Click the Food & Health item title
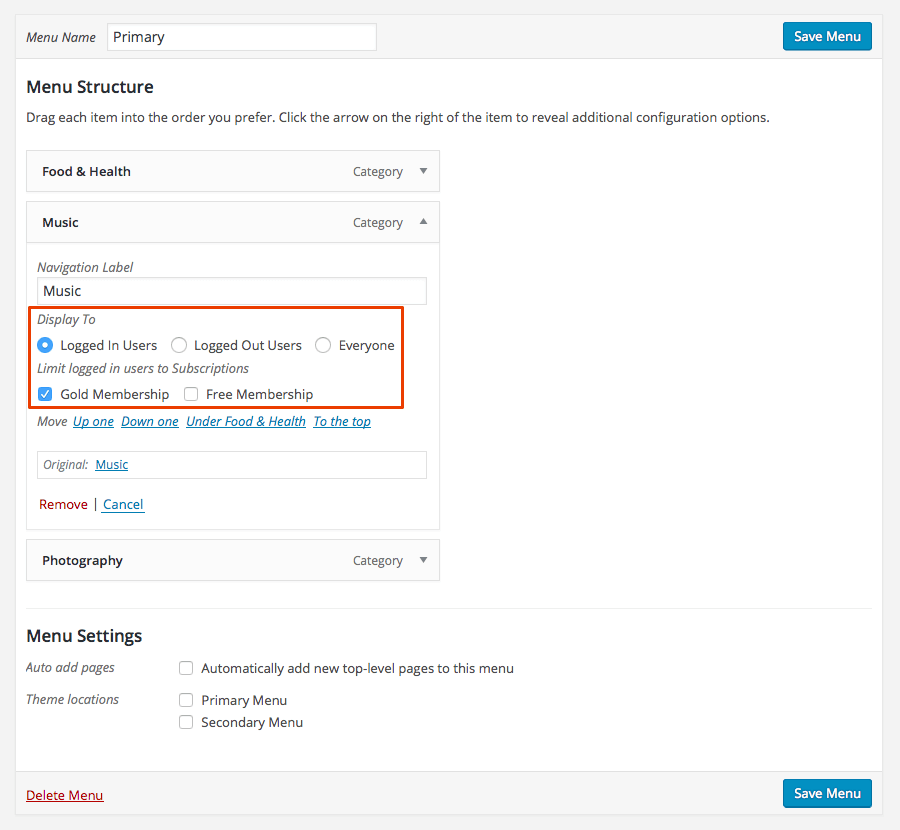This screenshot has width=900, height=830. (x=86, y=172)
